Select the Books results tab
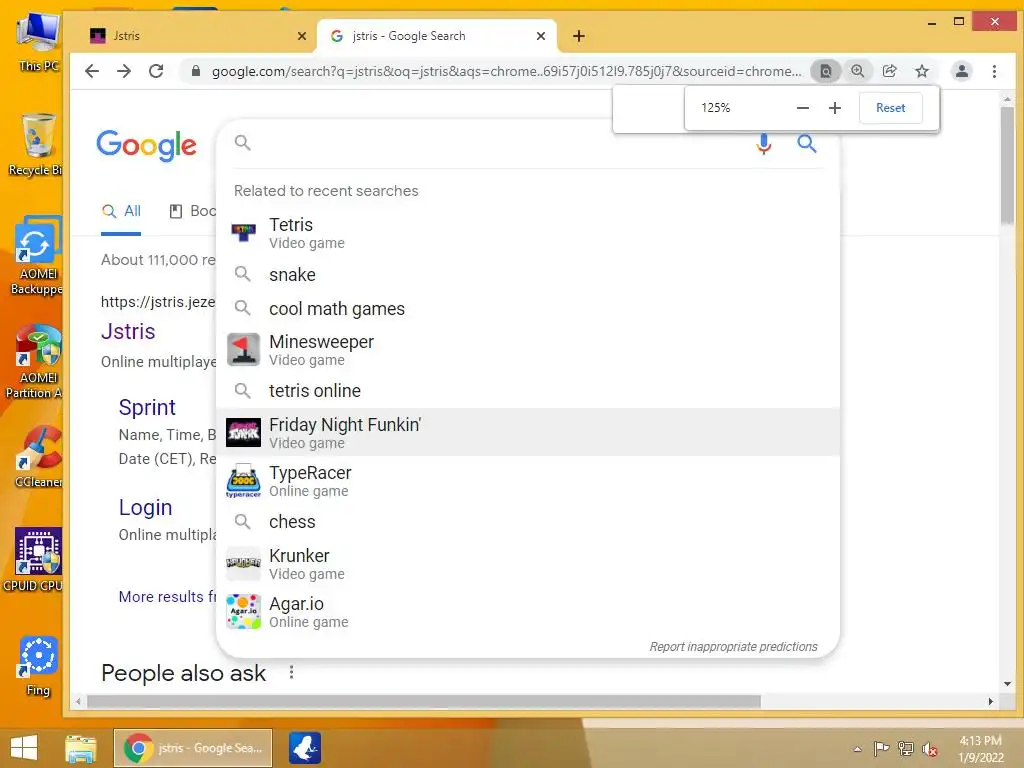 click(193, 211)
